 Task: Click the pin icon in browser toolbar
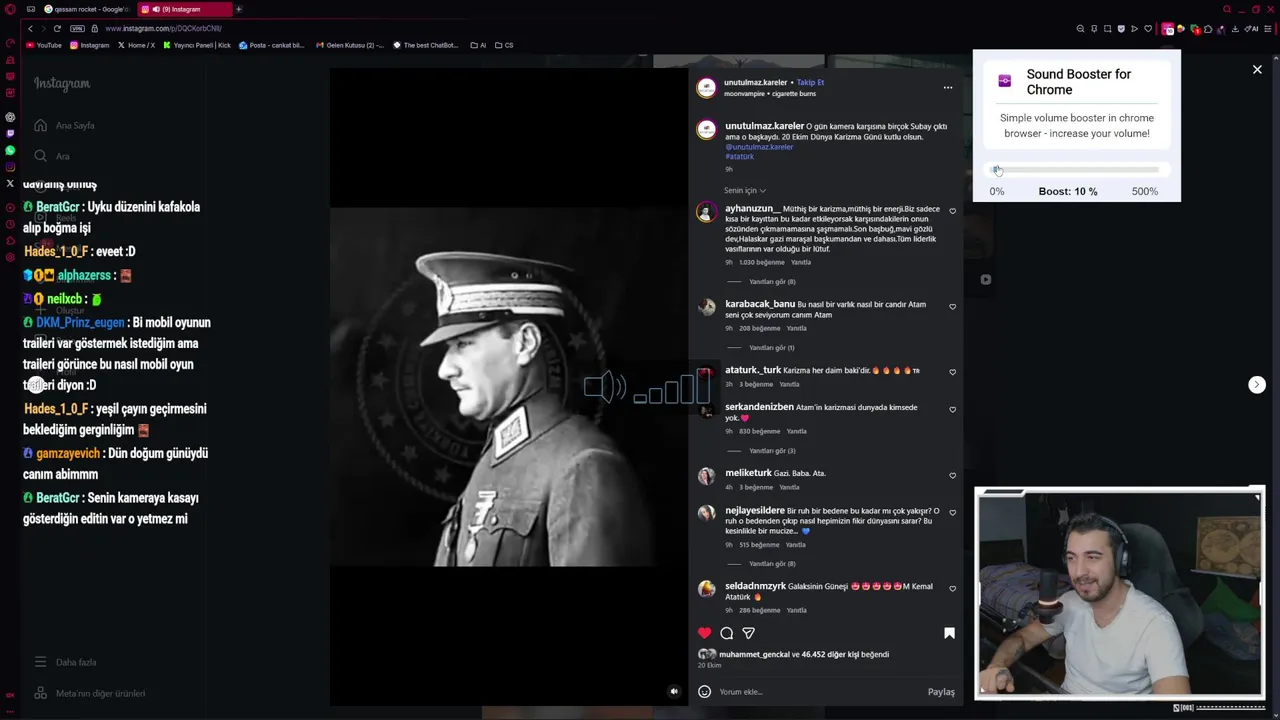click(1094, 29)
